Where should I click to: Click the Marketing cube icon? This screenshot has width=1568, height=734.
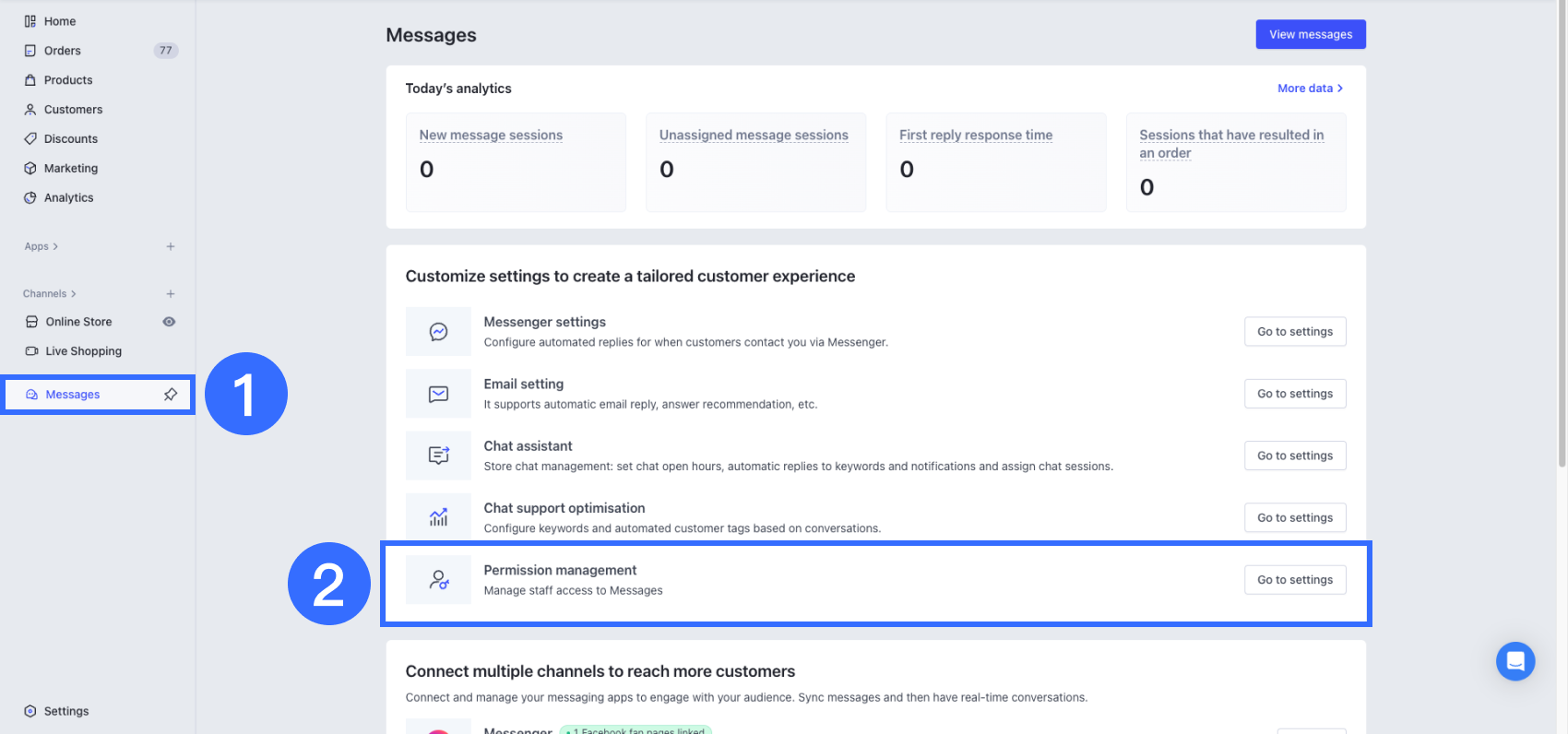[30, 169]
